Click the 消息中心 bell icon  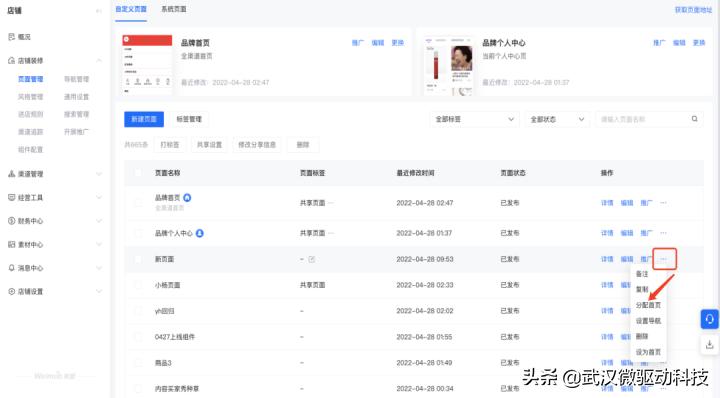tap(11, 268)
